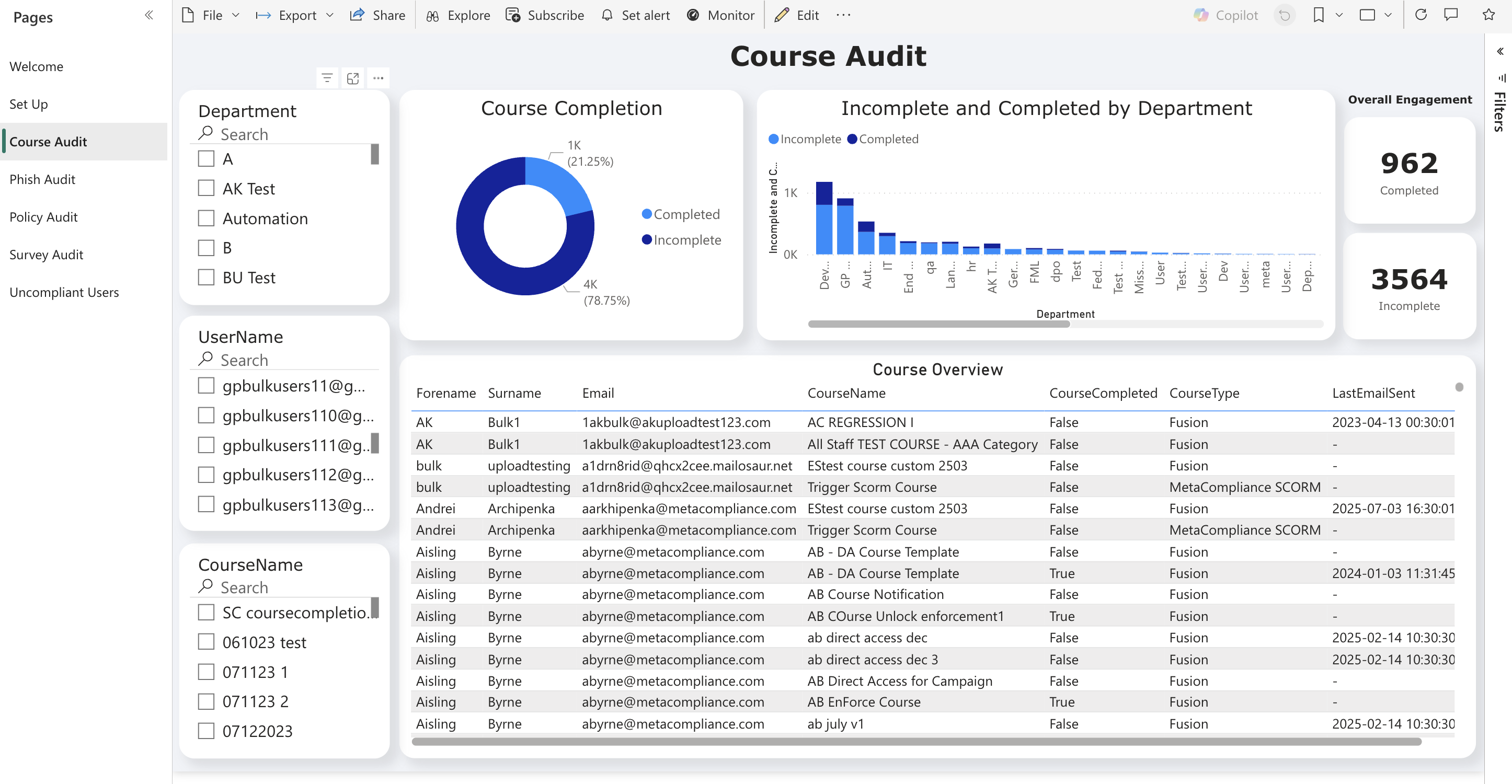Click the 962 Completed card

[x=1410, y=171]
